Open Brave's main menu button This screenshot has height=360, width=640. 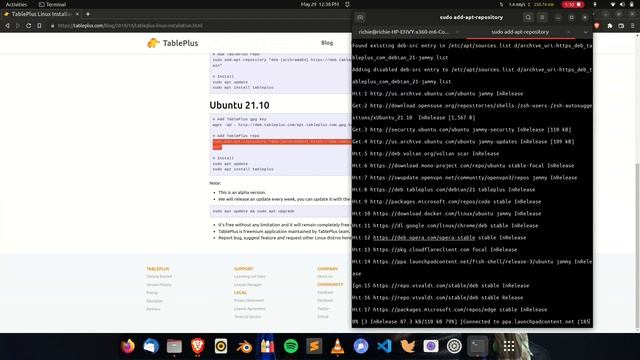(x=633, y=26)
